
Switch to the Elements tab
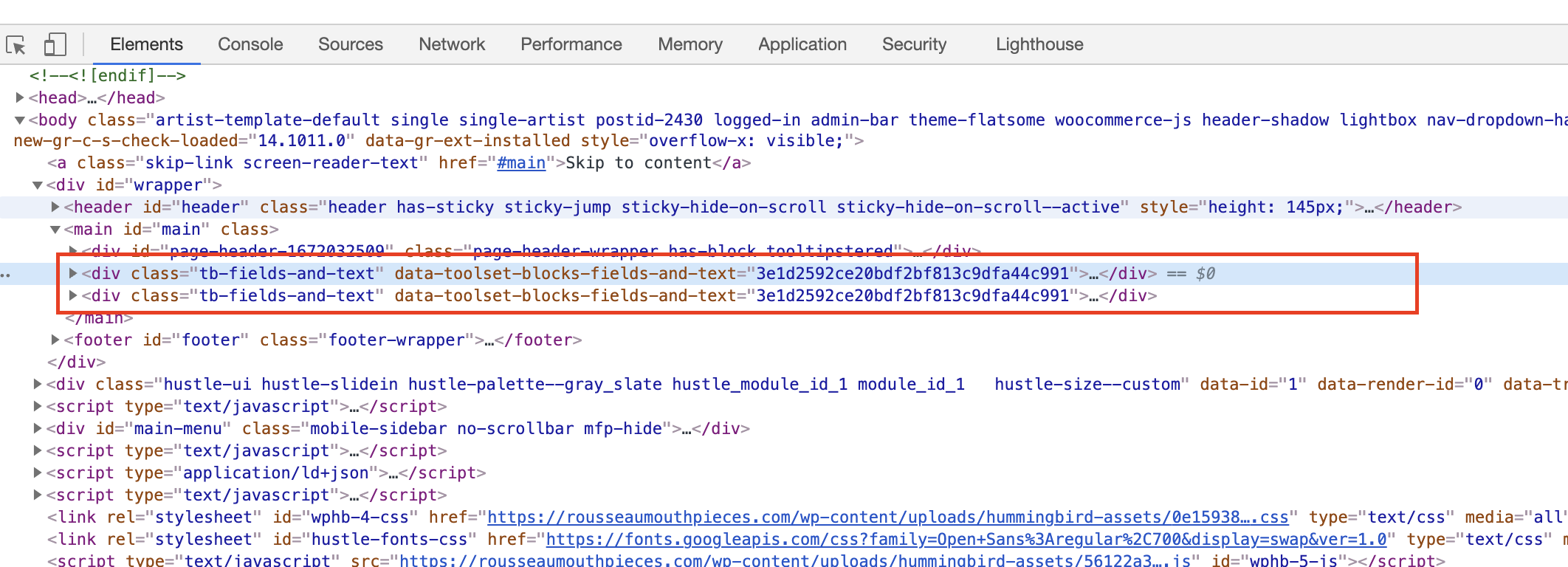click(x=146, y=44)
